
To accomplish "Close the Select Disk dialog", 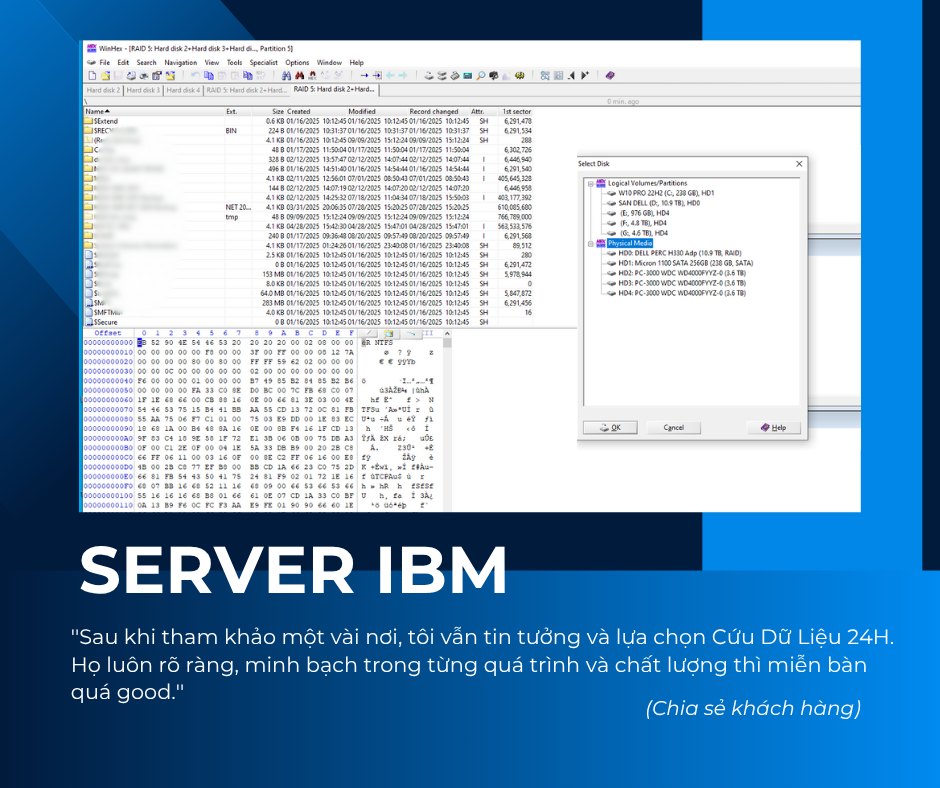I will click(799, 164).
